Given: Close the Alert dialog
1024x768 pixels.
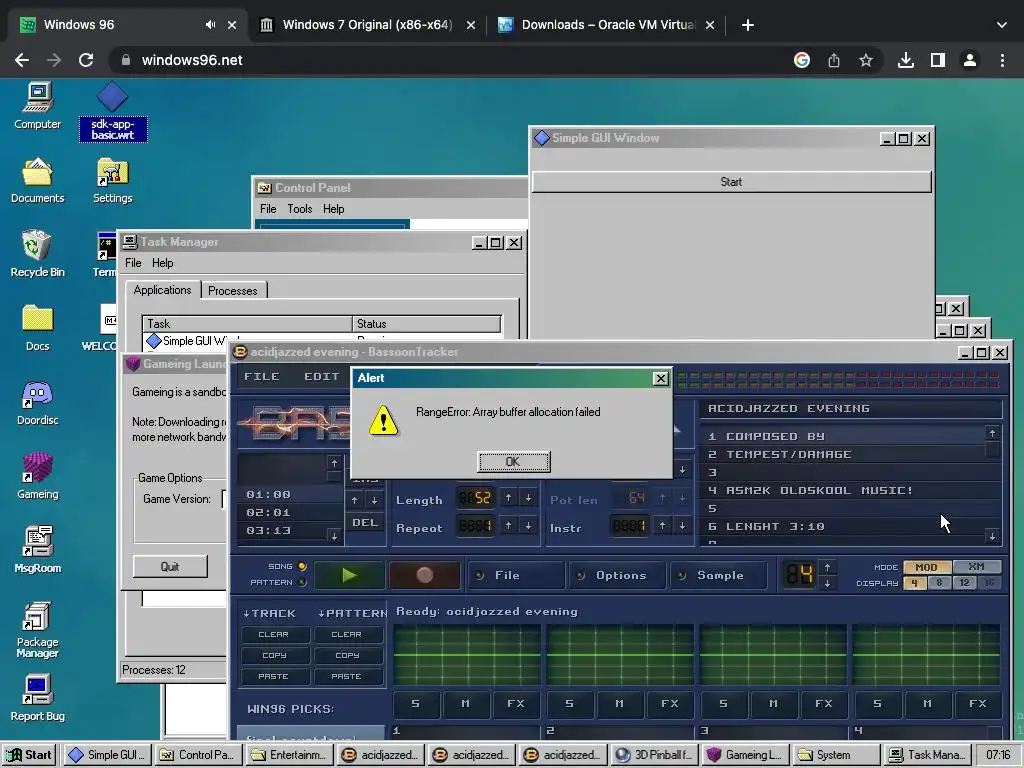Looking at the screenshot, I should click(x=661, y=378).
